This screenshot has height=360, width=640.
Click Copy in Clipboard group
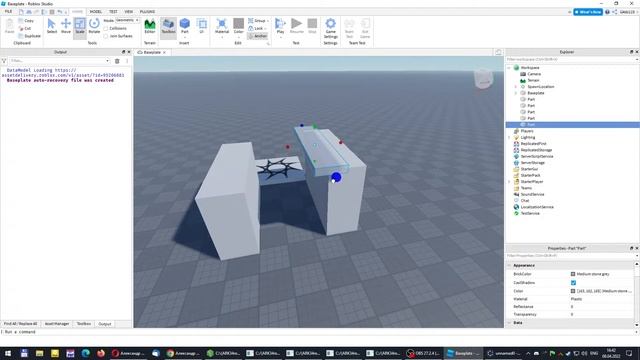[27, 20]
